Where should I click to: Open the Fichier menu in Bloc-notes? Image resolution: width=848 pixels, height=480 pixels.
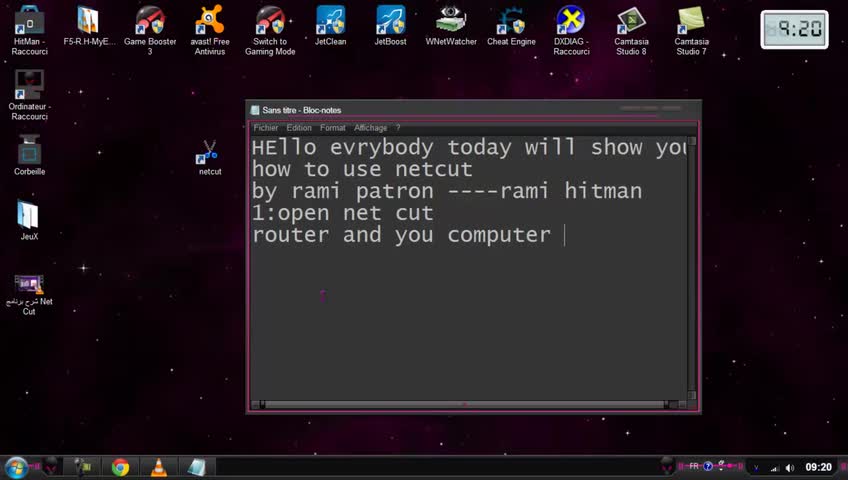(x=266, y=128)
